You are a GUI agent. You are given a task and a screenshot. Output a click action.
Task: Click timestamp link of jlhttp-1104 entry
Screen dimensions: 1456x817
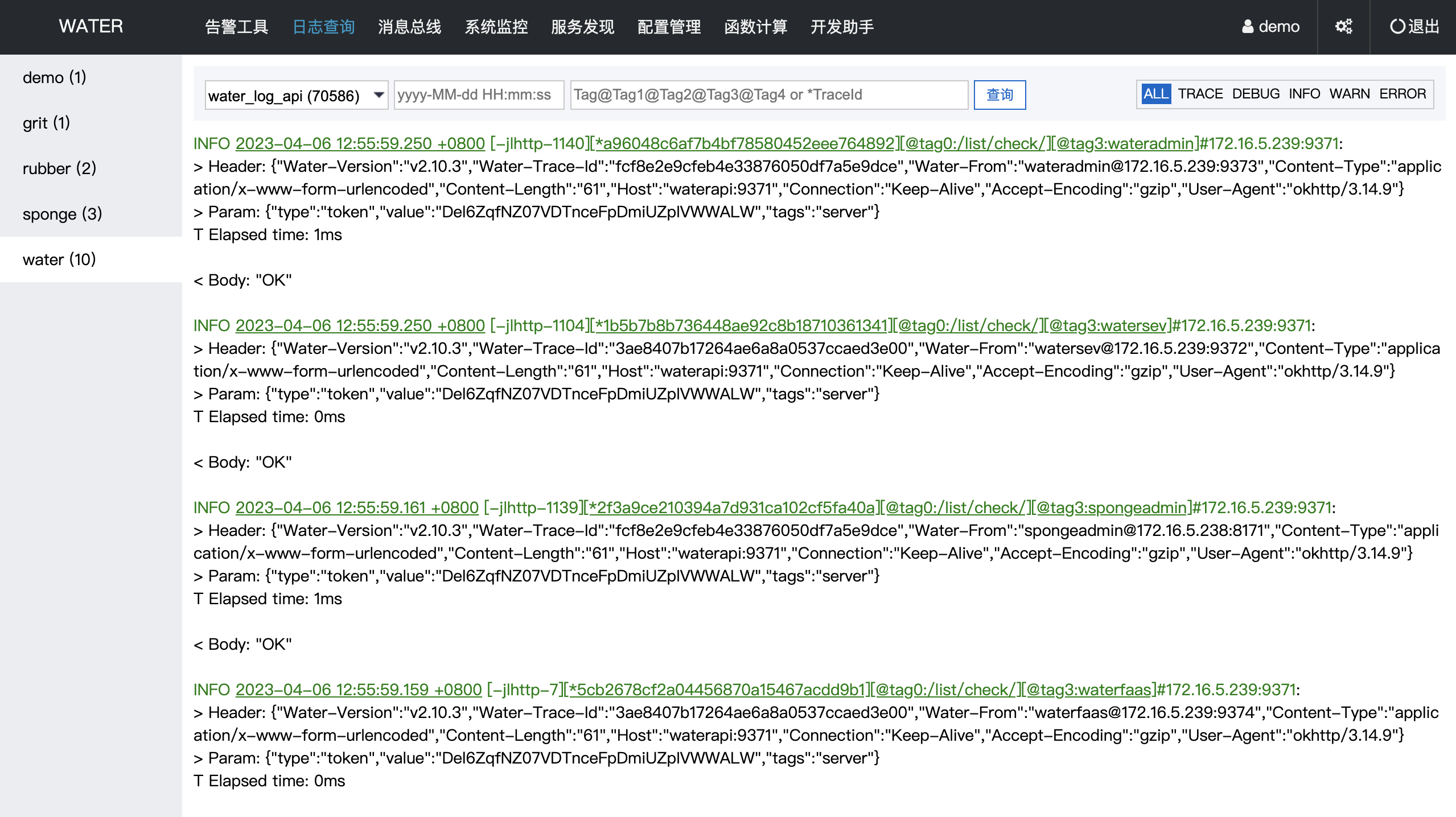pos(360,325)
